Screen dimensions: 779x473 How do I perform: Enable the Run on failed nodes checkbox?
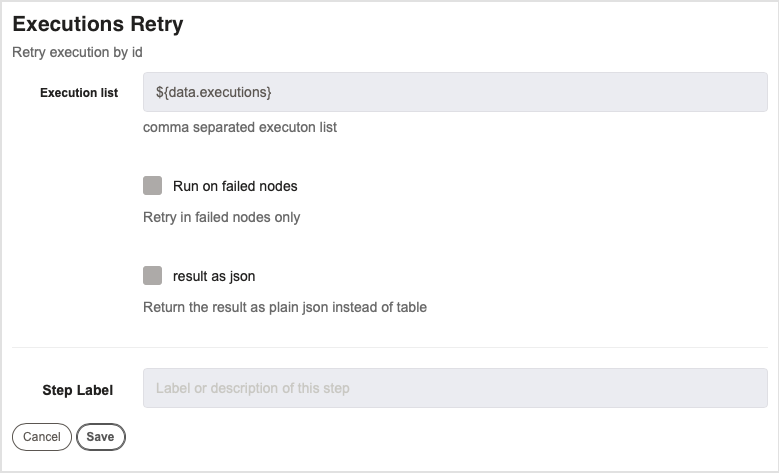pos(153,185)
